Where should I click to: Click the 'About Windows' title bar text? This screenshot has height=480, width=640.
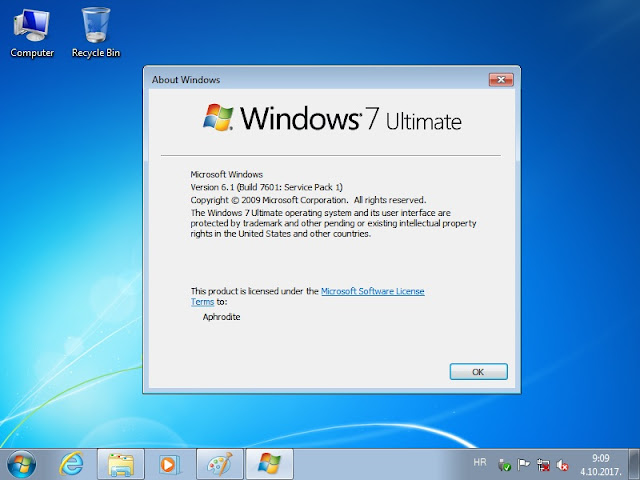[186, 80]
